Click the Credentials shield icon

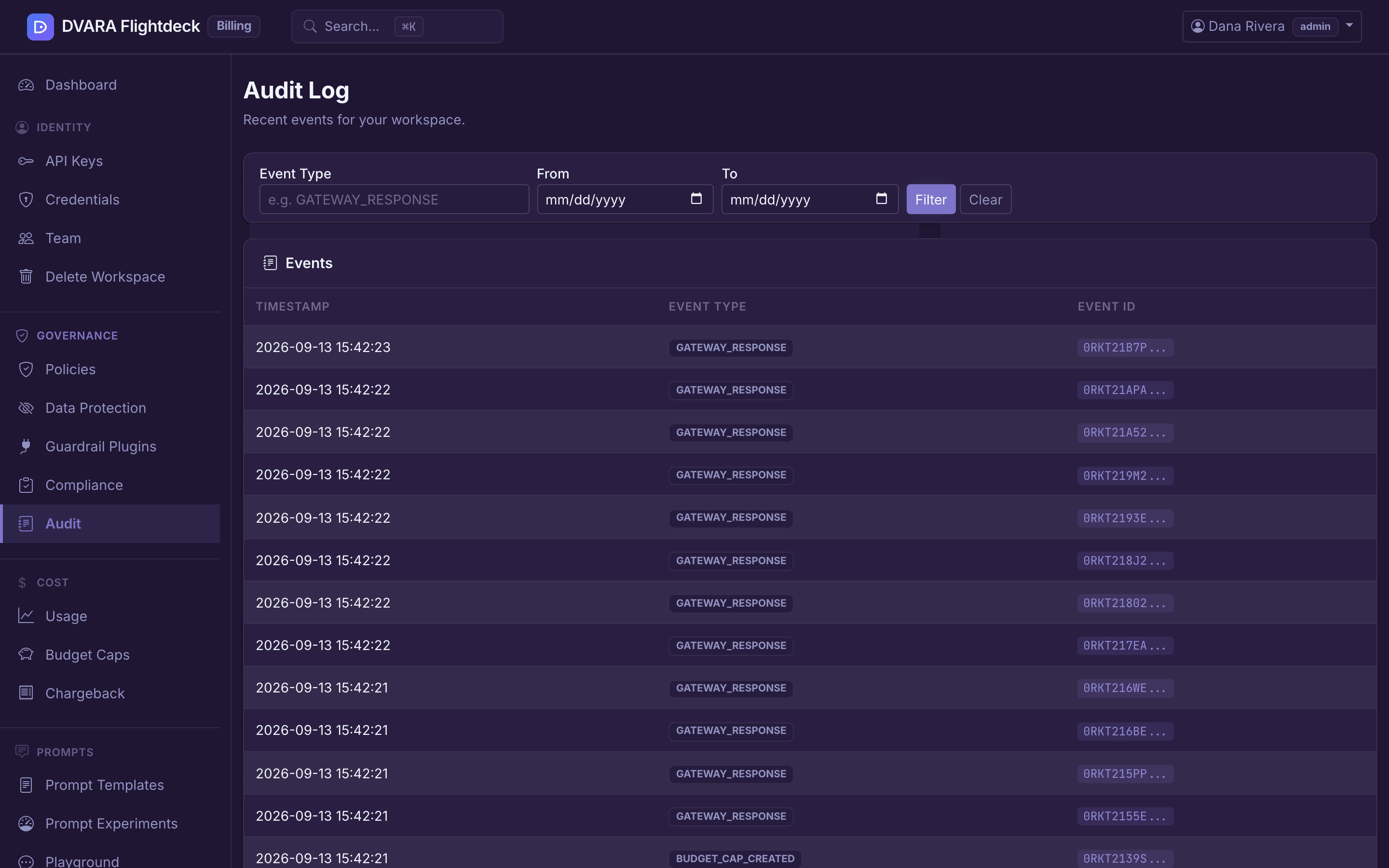pos(26,200)
